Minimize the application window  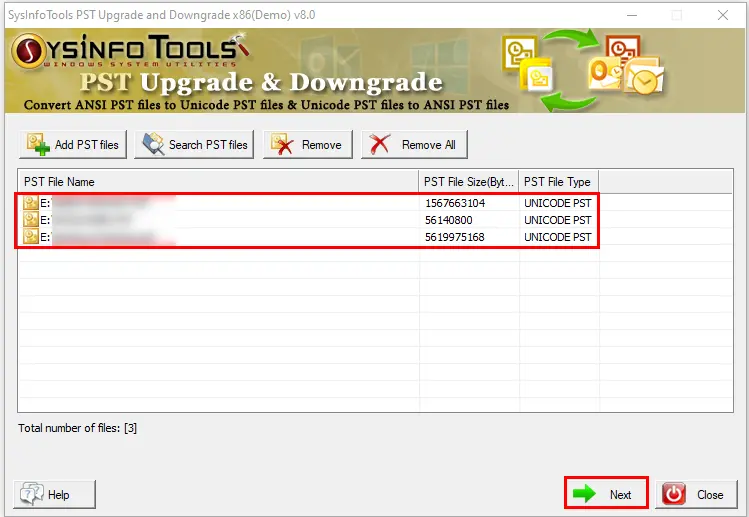tap(631, 15)
